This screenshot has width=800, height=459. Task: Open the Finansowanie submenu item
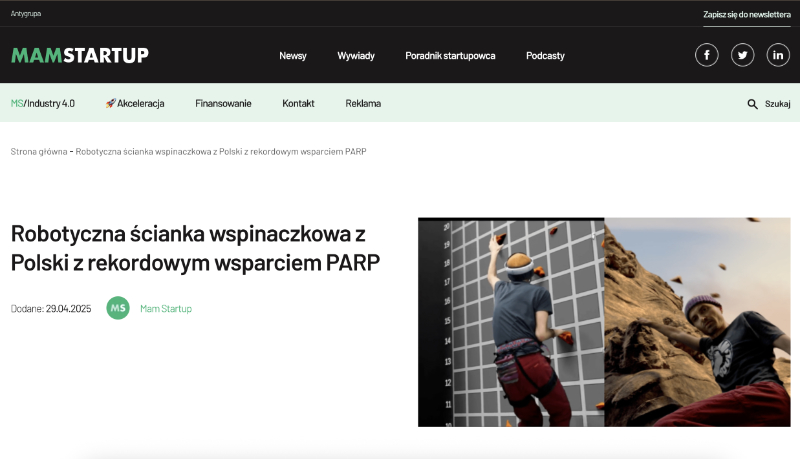pos(223,104)
